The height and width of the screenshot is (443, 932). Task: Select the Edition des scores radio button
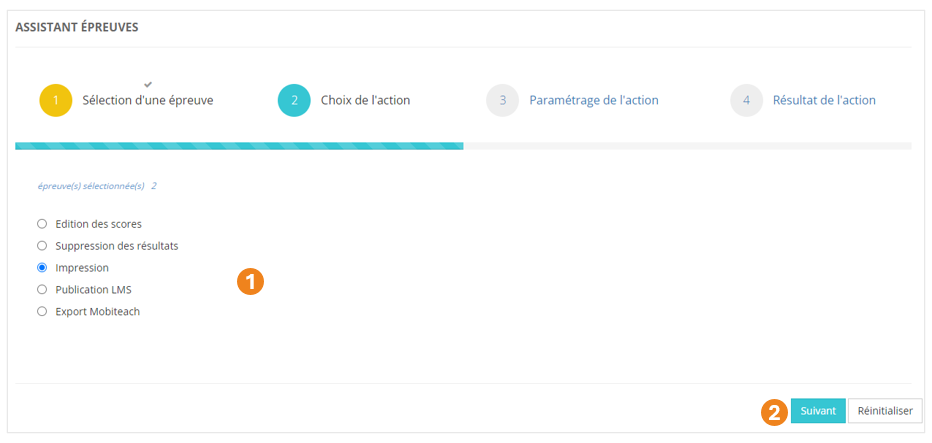click(x=42, y=224)
